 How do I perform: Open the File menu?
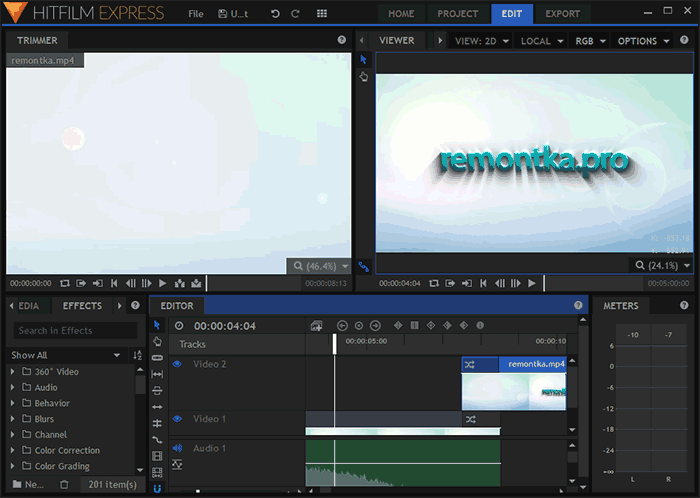[196, 14]
